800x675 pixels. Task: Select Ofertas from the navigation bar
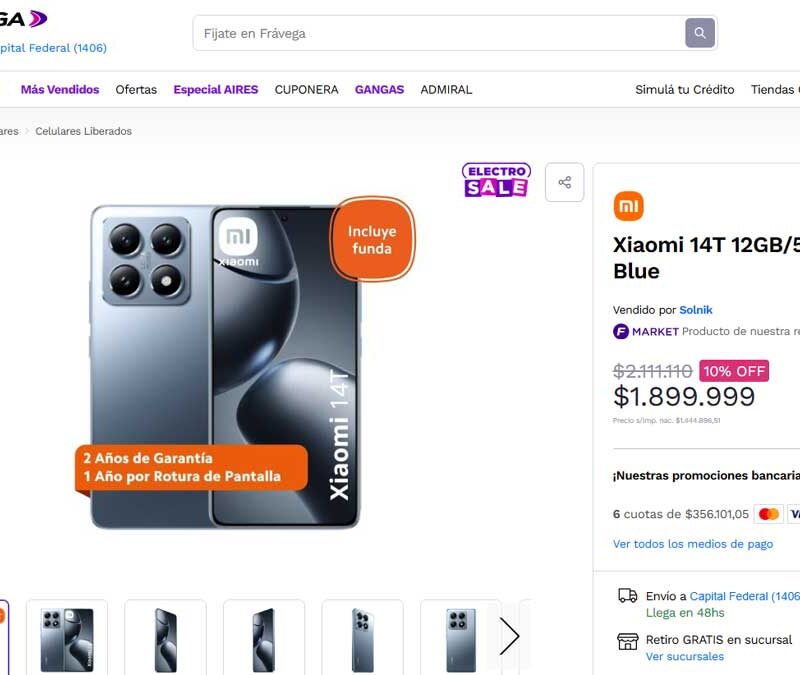point(136,89)
